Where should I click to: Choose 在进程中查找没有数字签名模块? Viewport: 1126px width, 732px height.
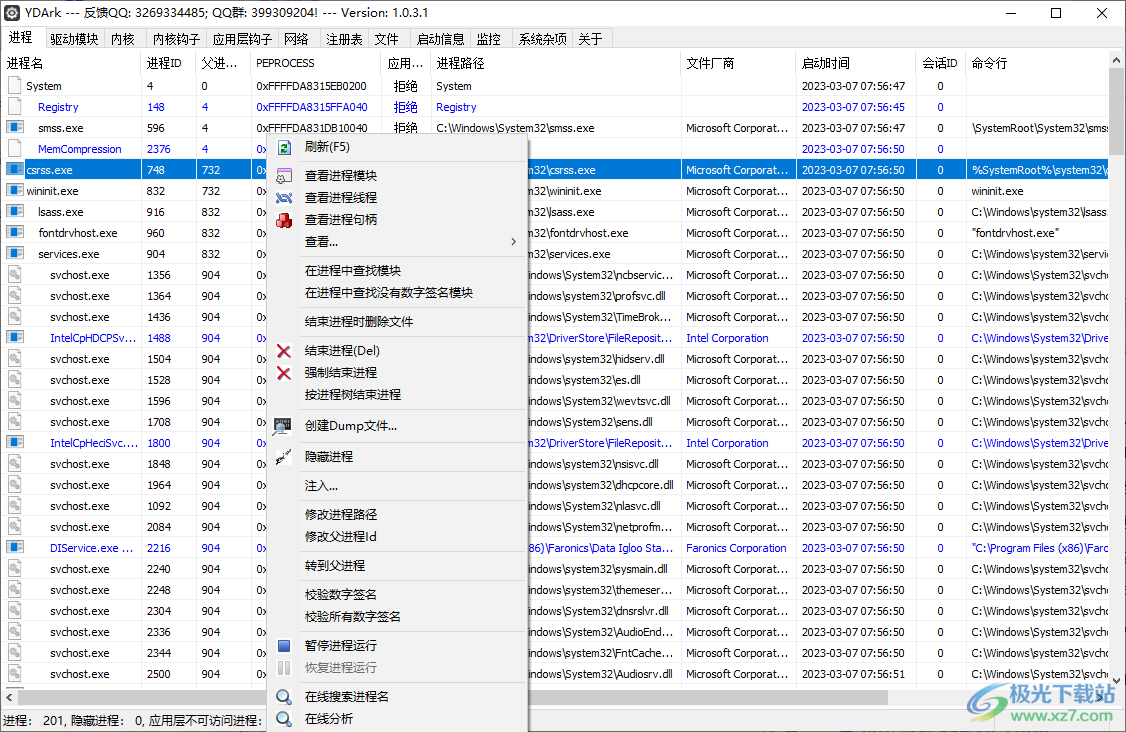[388, 292]
